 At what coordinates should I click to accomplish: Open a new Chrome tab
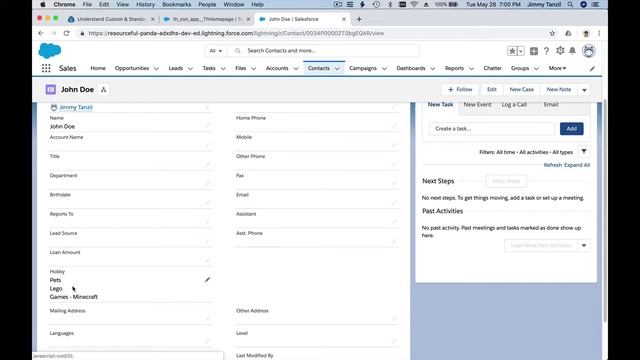[x=359, y=19]
